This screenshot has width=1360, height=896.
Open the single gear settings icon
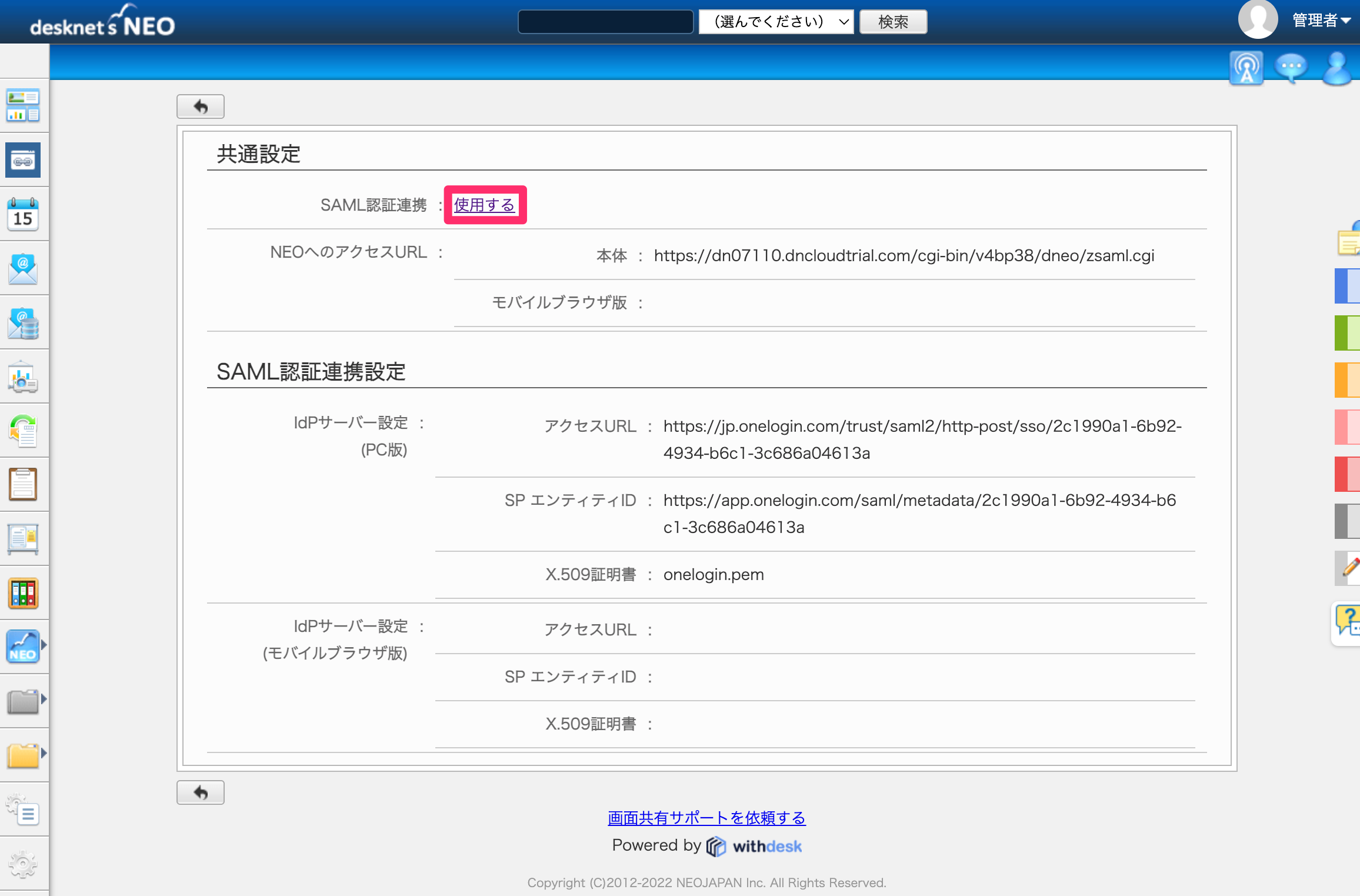[23, 864]
